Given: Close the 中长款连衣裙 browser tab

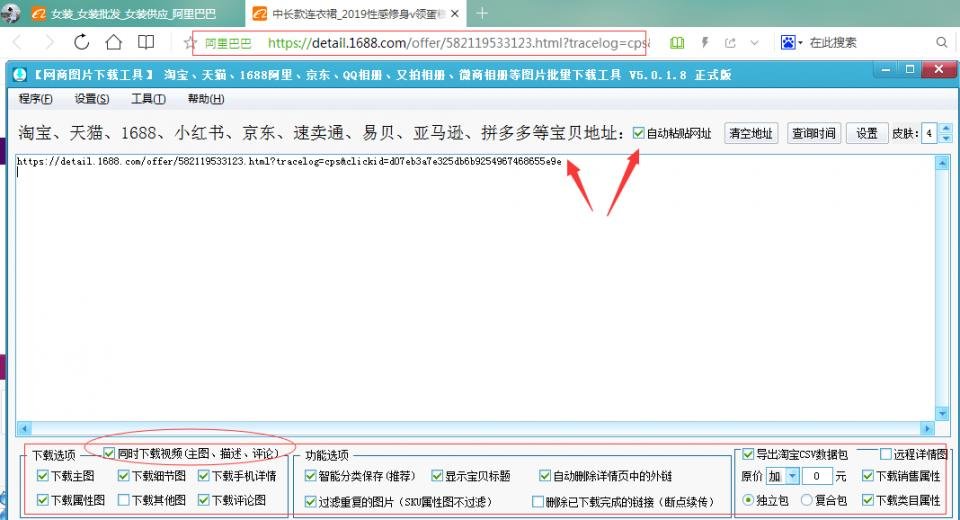Looking at the screenshot, I should (x=455, y=13).
